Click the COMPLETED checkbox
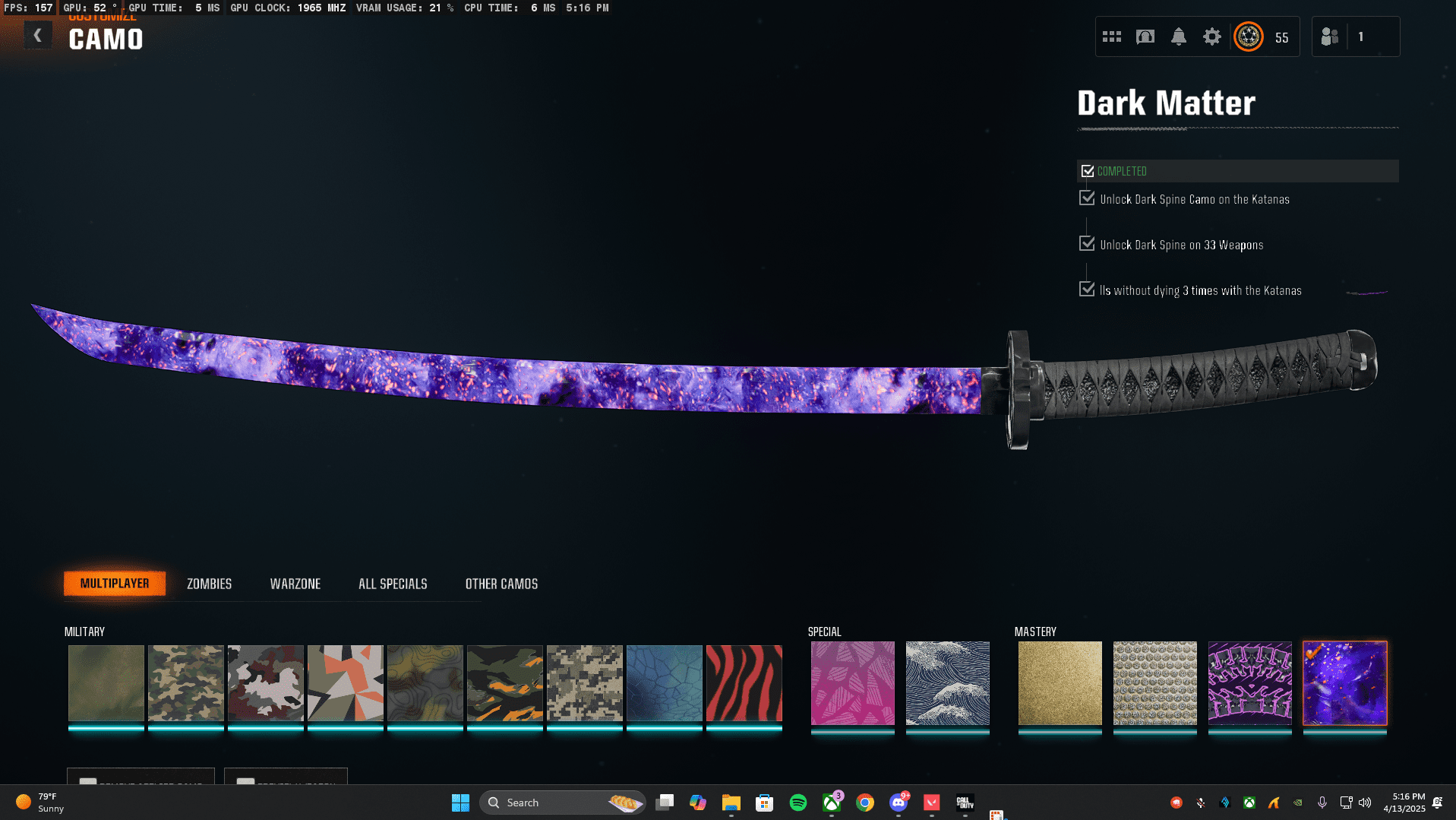The height and width of the screenshot is (820, 1456). (x=1088, y=171)
